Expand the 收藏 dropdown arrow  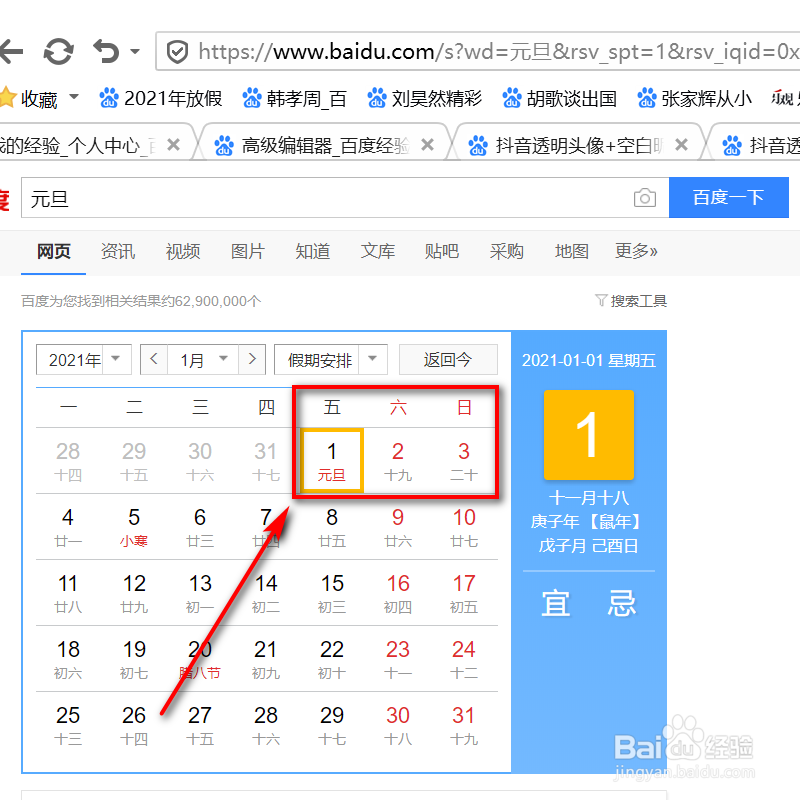[x=74, y=96]
